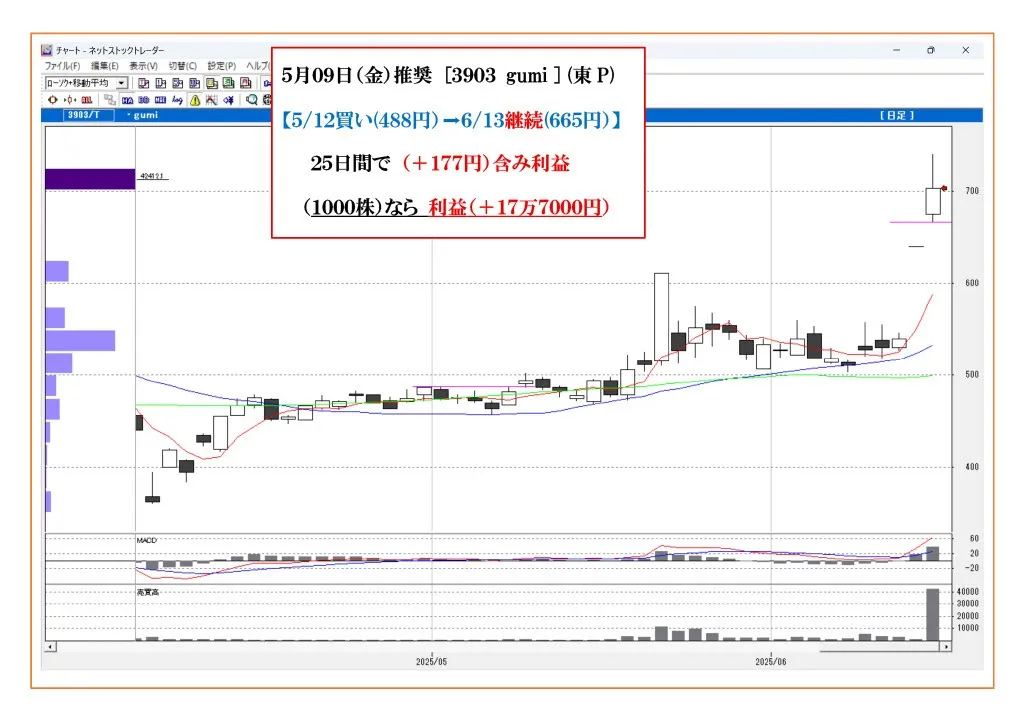The height and width of the screenshot is (726, 1024).
Task: Click the yellow chart window toolbar icon
Action: point(212,84)
